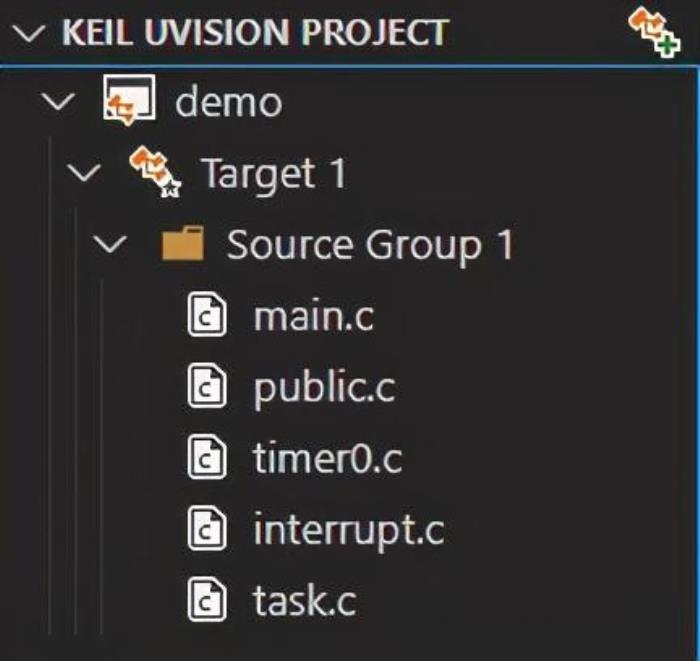Image resolution: width=700 pixels, height=661 pixels.
Task: Click the public.c file icon
Action: coord(208,387)
